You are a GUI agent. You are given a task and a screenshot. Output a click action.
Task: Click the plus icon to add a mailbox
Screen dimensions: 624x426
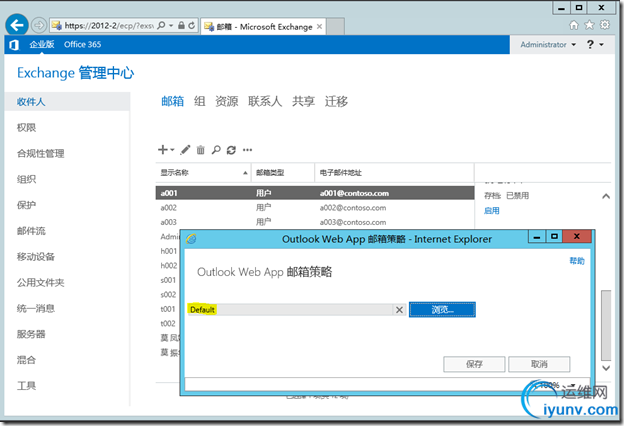[x=162, y=150]
